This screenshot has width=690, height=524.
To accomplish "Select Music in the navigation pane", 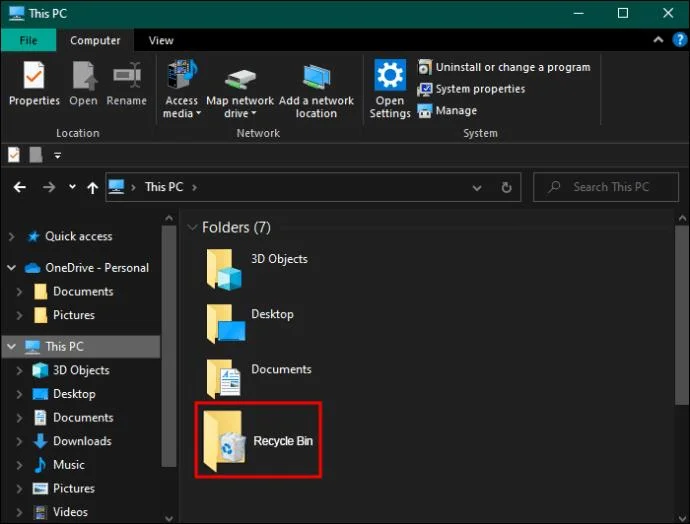I will point(69,465).
